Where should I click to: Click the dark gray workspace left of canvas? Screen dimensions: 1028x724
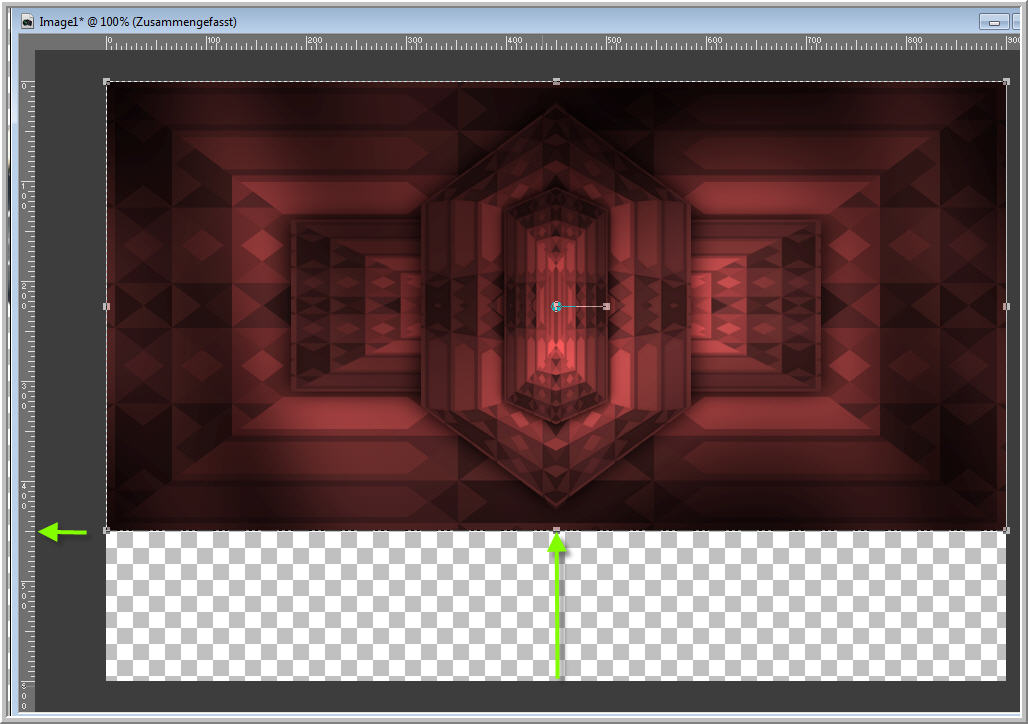pyautogui.click(x=70, y=300)
